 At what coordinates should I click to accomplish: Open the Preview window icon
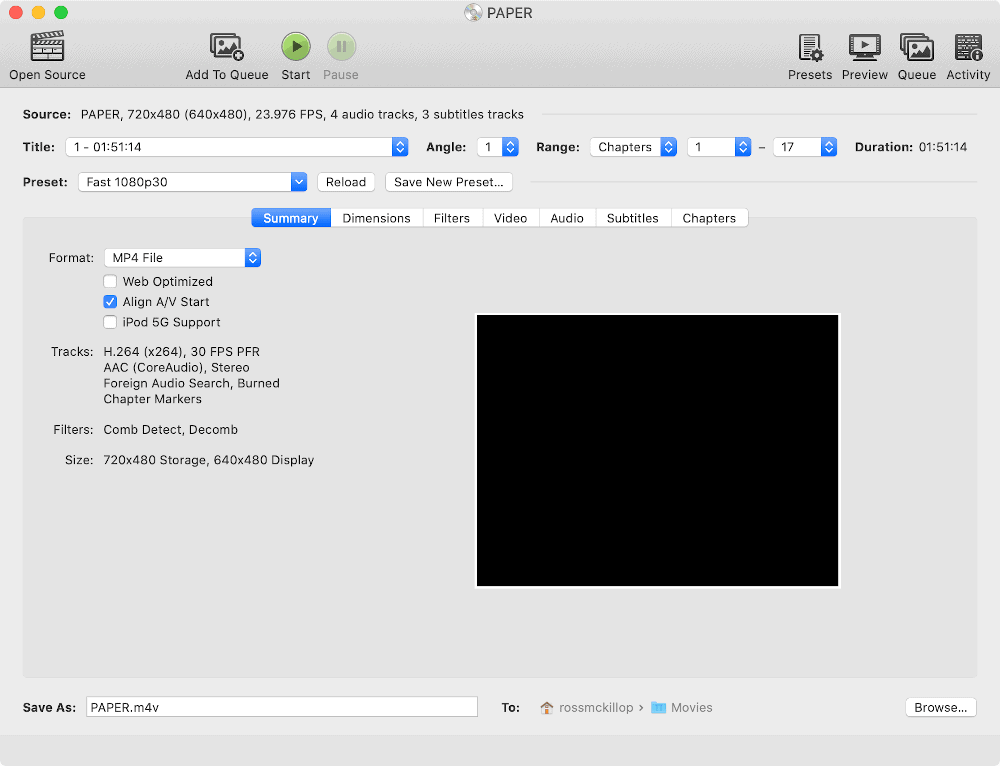[864, 47]
